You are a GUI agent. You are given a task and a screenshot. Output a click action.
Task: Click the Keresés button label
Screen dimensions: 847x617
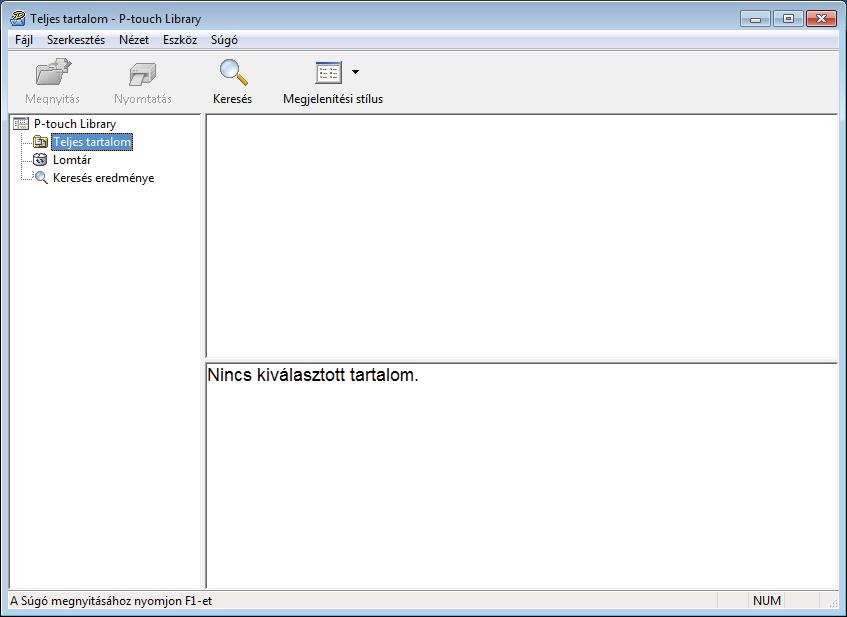(x=232, y=99)
